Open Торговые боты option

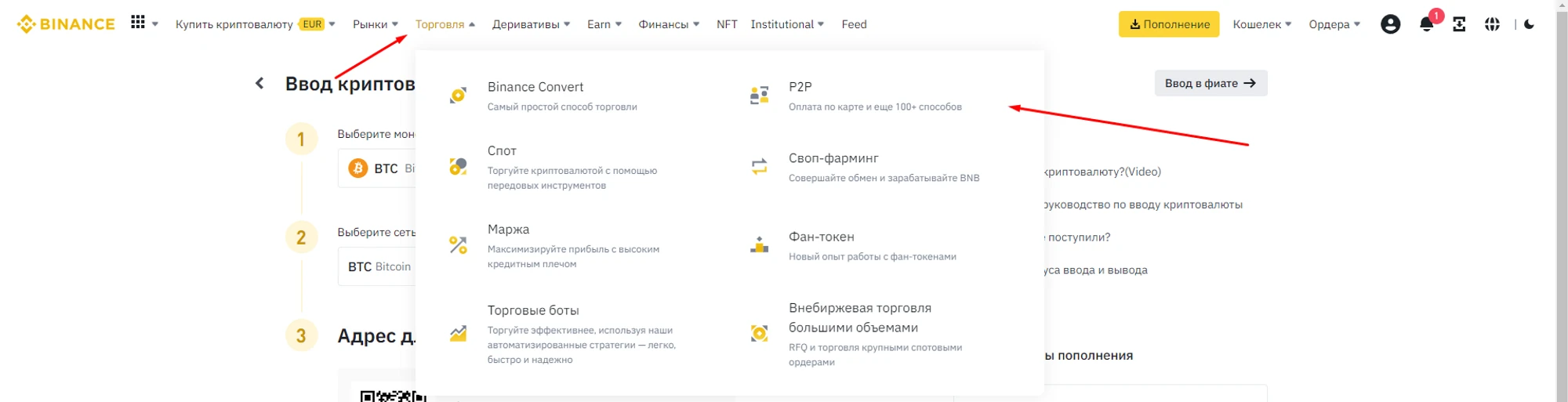[533, 310]
